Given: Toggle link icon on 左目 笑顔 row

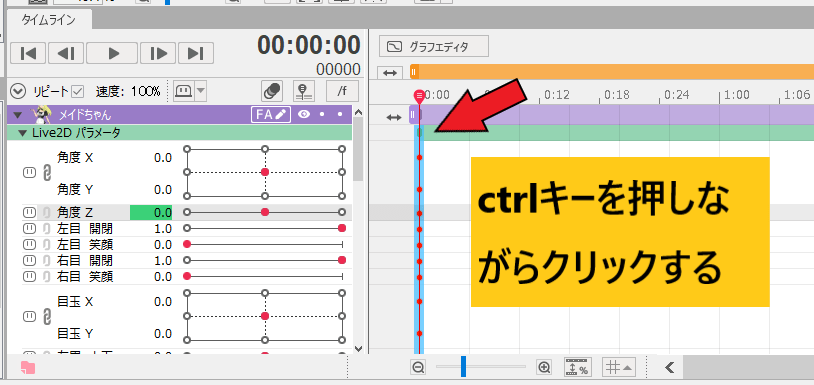Looking at the screenshot, I should coord(46,244).
